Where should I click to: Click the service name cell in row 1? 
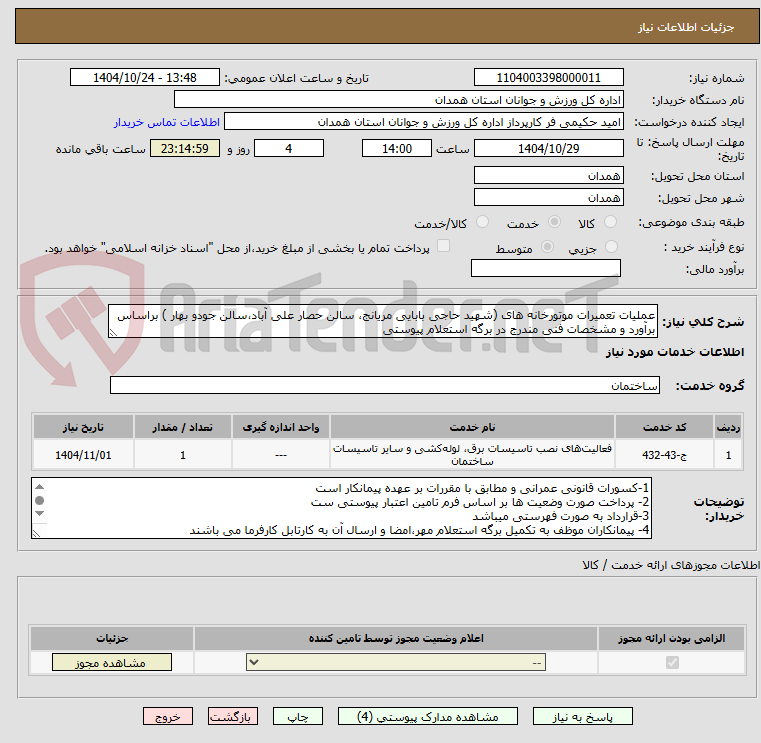472,455
